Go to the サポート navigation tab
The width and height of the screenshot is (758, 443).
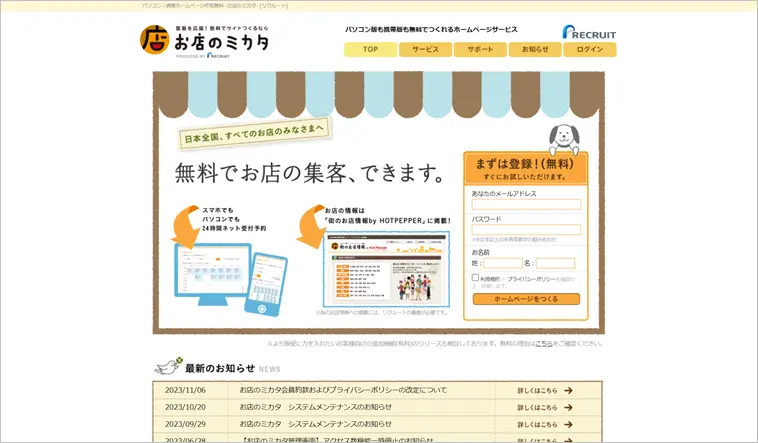point(480,49)
